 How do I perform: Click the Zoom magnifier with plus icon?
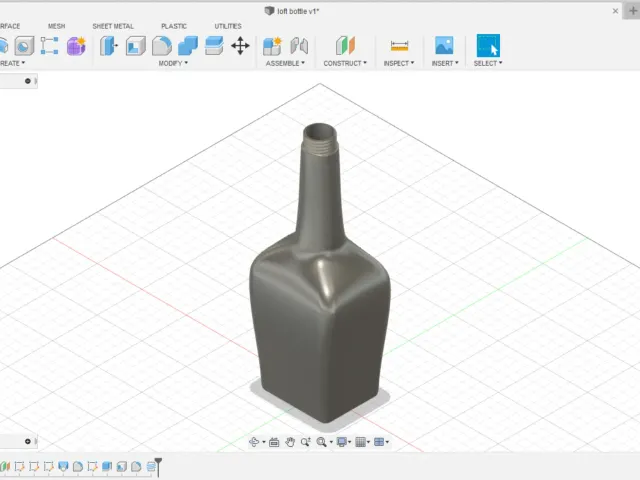click(x=305, y=442)
